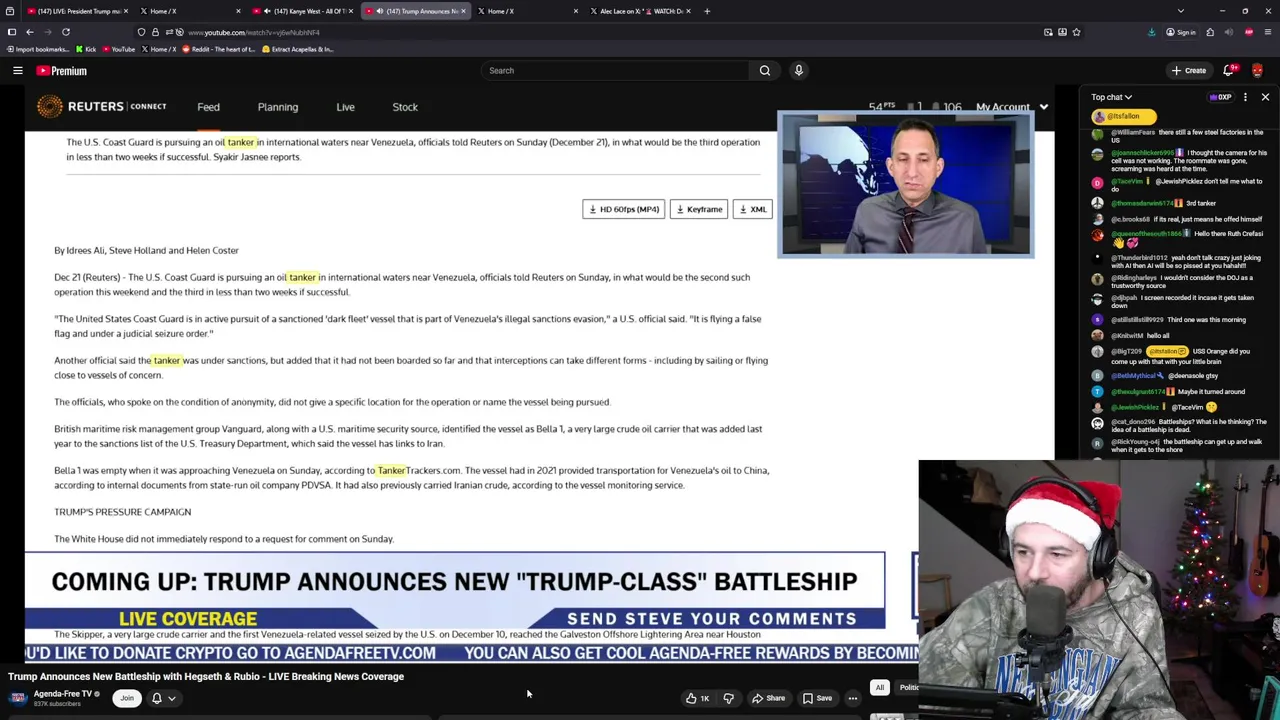The image size is (1280, 720).
Task: Open Extract Acapellas bookmark
Action: tap(297, 49)
